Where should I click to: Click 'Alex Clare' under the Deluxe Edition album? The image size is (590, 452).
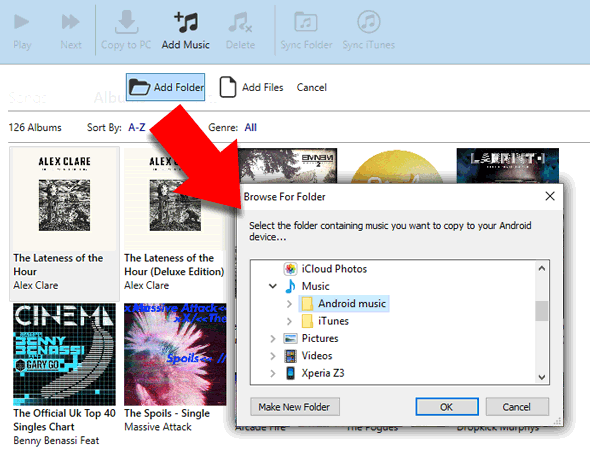click(x=147, y=285)
